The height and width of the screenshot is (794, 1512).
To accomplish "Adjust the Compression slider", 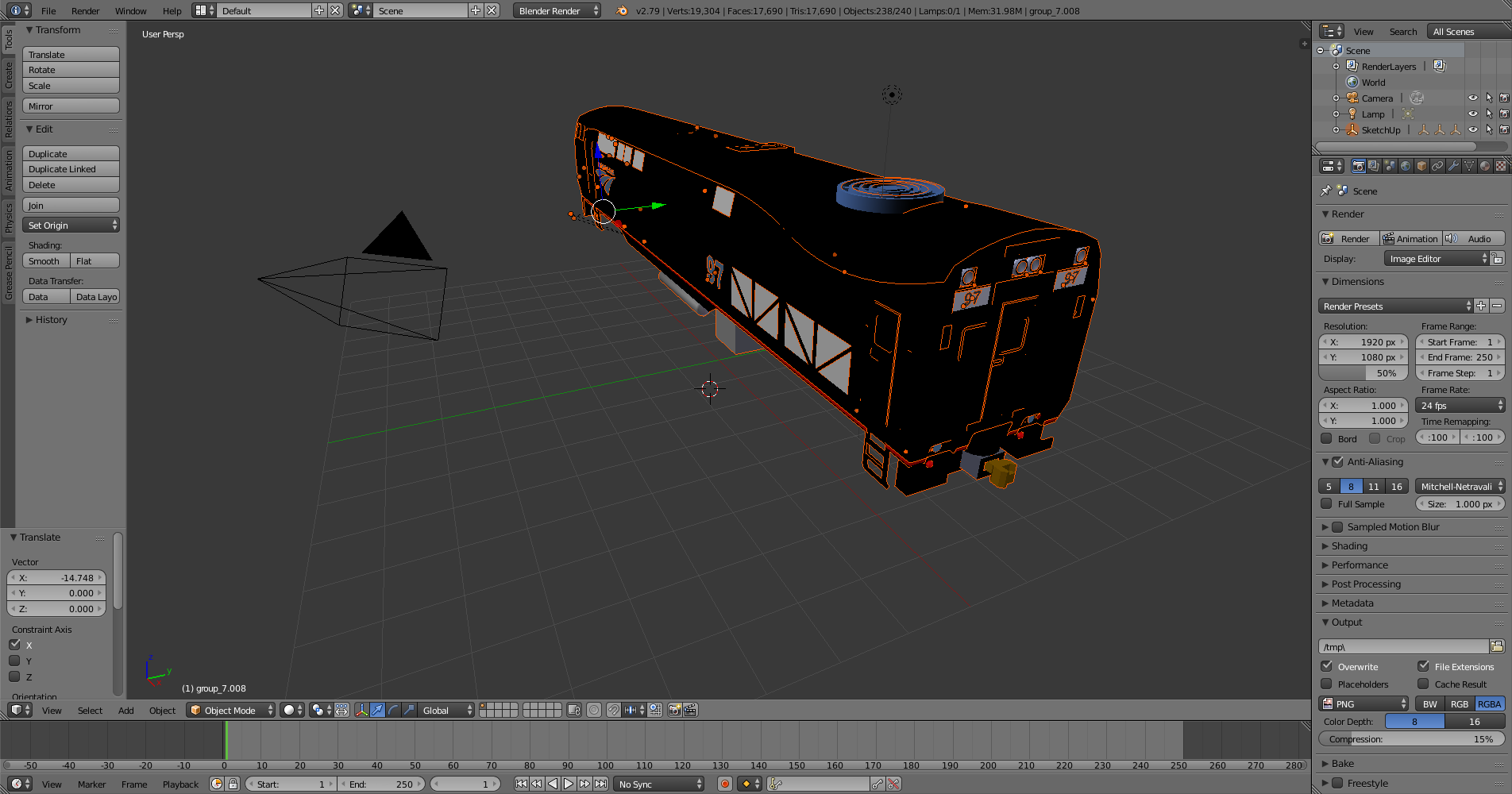I will coord(1412,738).
